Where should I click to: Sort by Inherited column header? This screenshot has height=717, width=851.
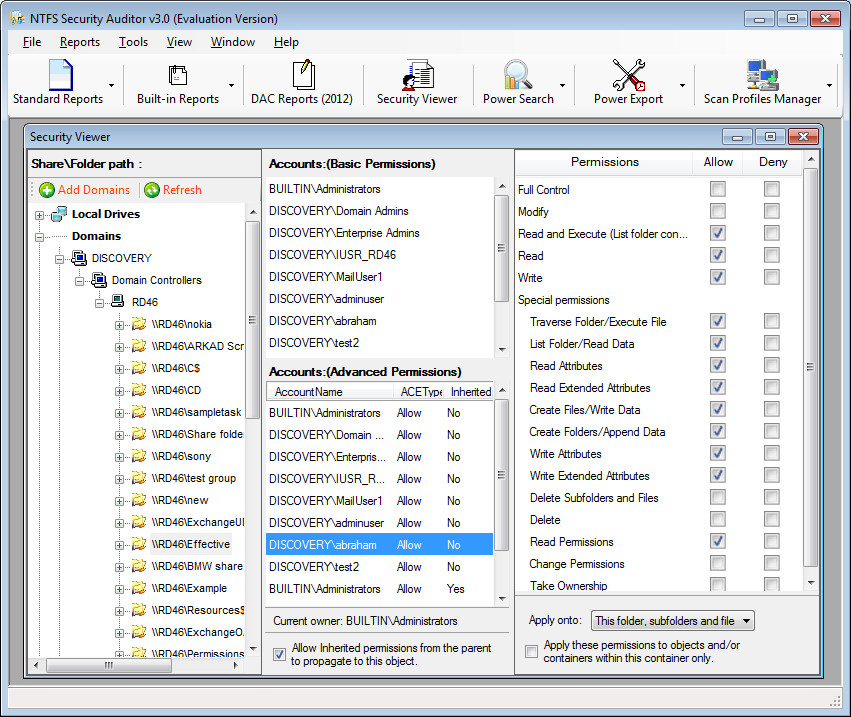(x=471, y=391)
